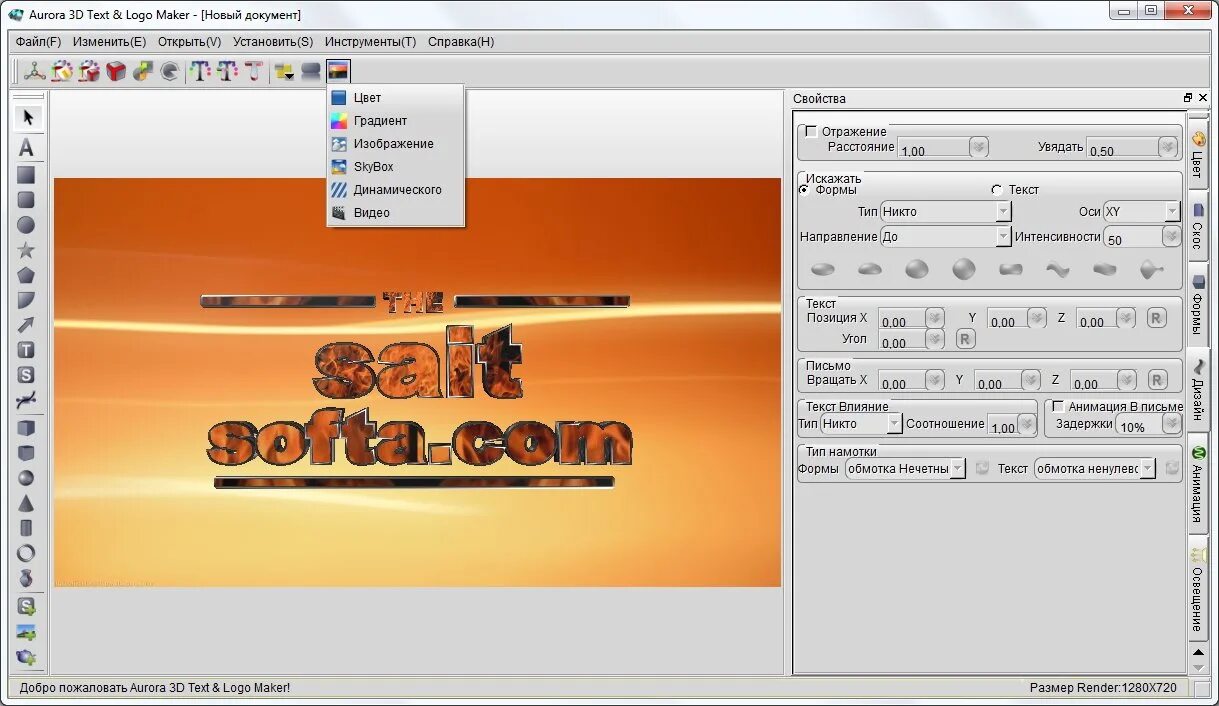
Task: Open the Изменить(E) menu
Action: coord(109,42)
